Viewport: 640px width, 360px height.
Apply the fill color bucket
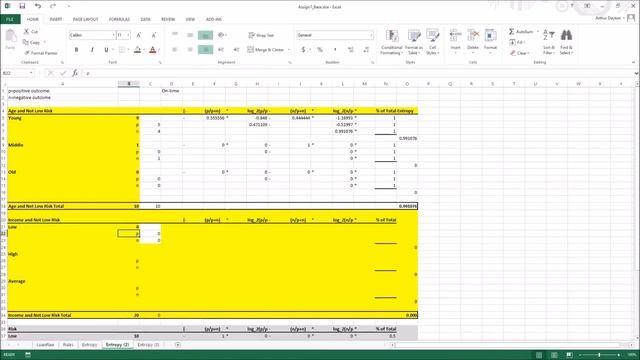click(x=138, y=50)
